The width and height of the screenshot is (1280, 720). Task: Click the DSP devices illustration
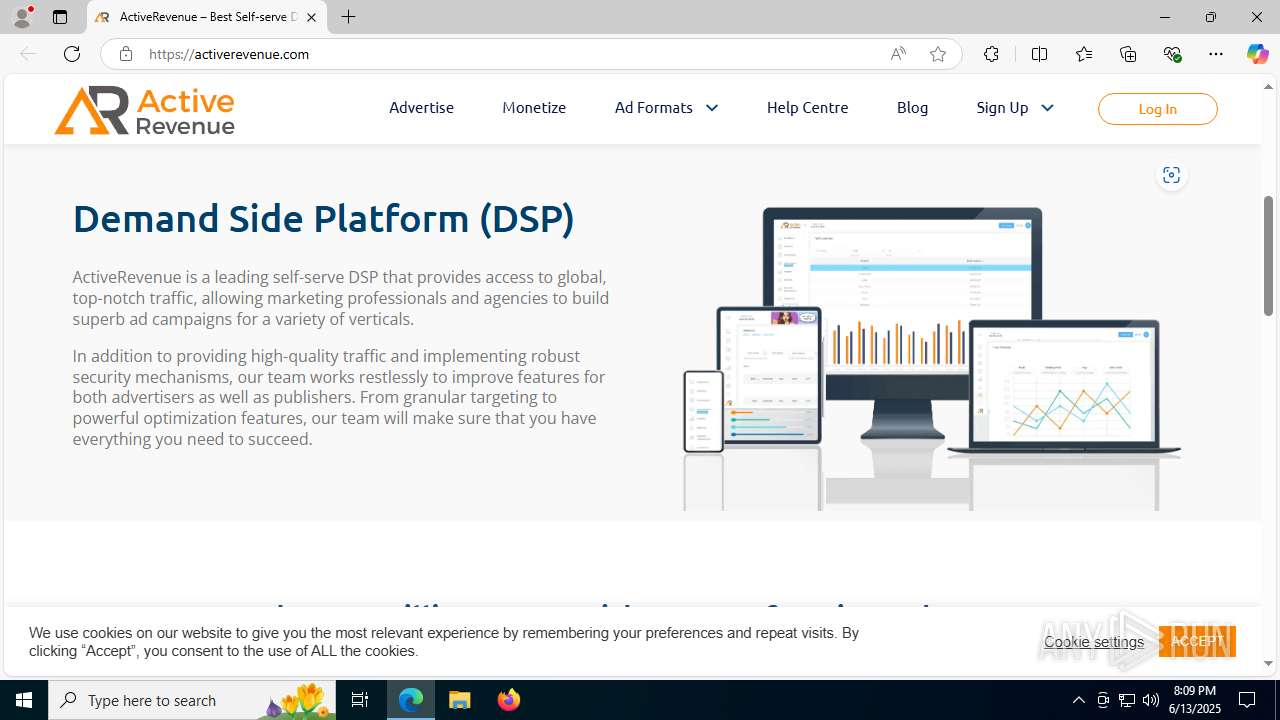(932, 358)
